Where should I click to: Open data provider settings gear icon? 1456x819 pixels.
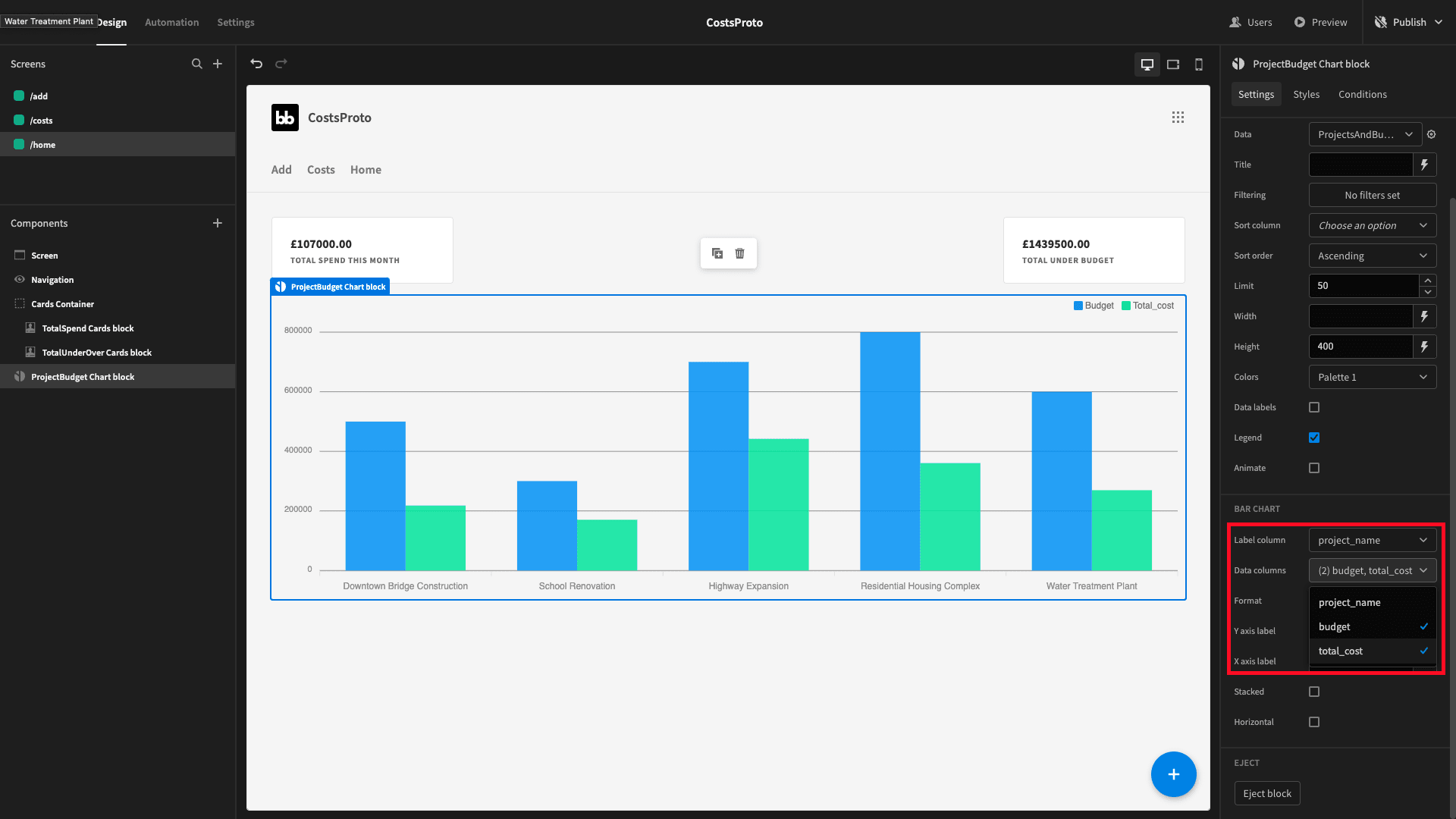[1432, 134]
